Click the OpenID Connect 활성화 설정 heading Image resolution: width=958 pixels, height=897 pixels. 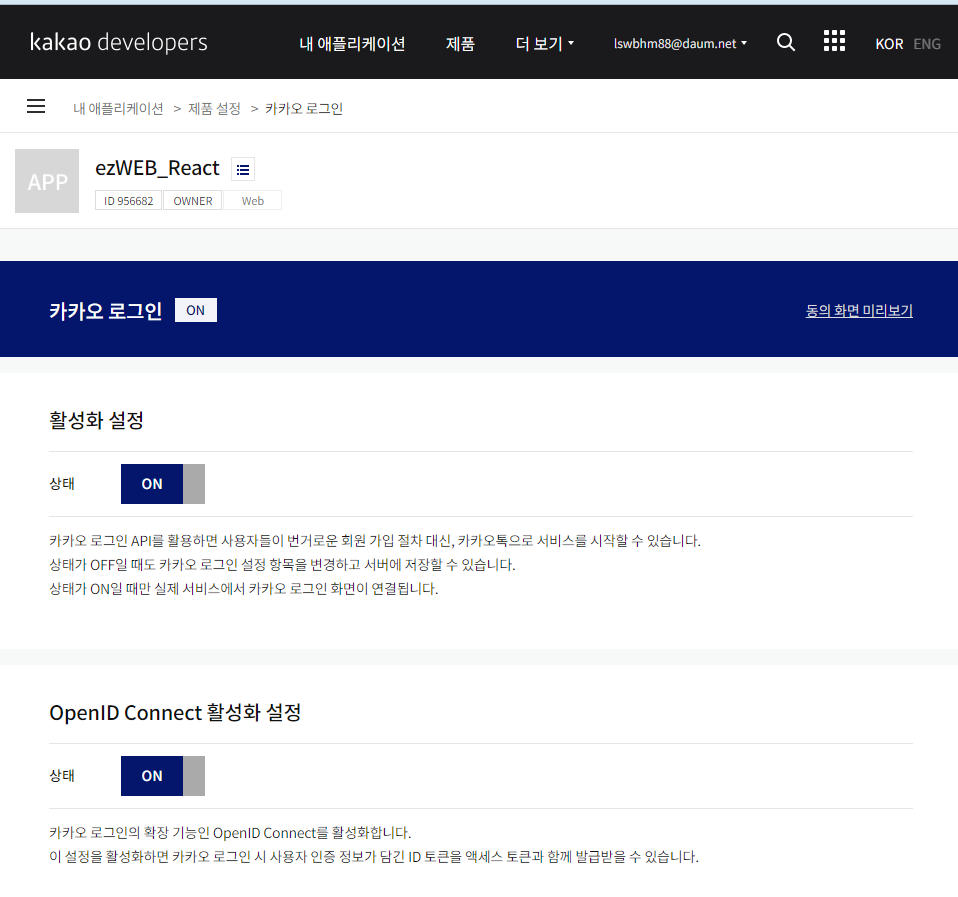point(175,712)
